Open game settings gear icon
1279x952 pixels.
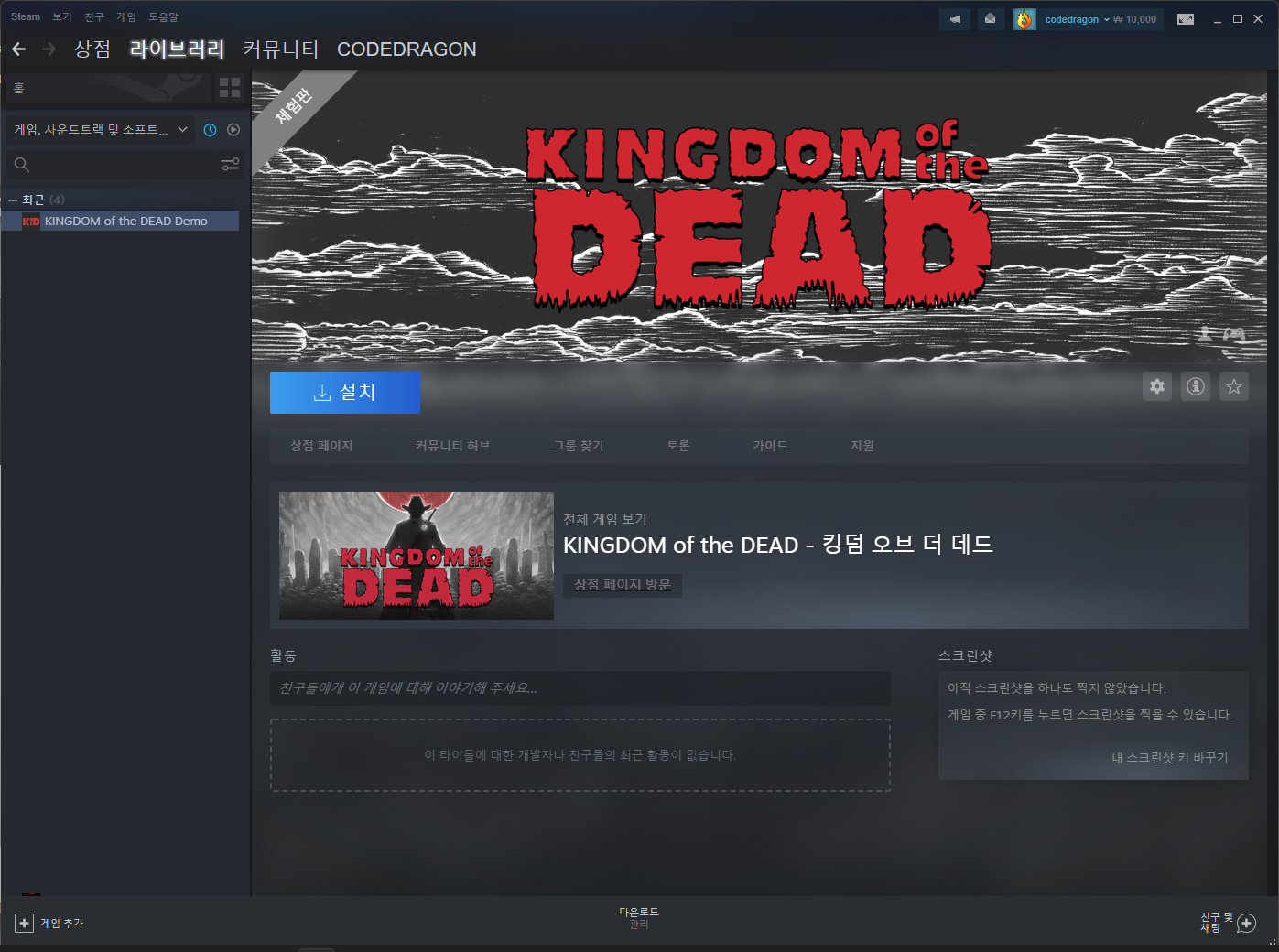tap(1157, 386)
